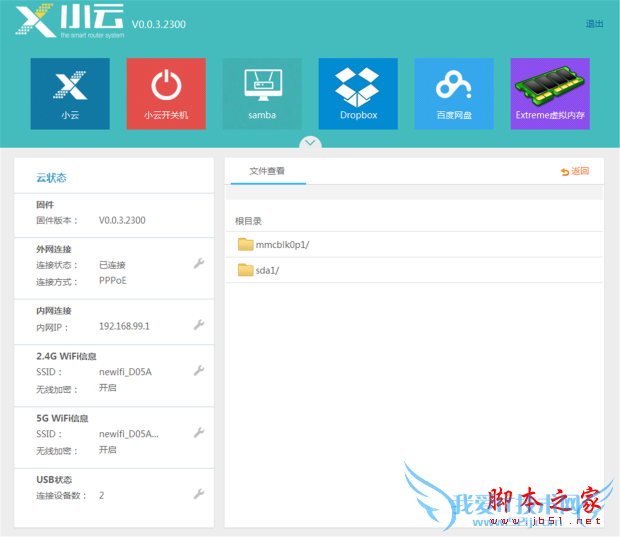Image resolution: width=620 pixels, height=537 pixels.
Task: Click the 5G WiFi信息 heading
Action: click(x=62, y=418)
